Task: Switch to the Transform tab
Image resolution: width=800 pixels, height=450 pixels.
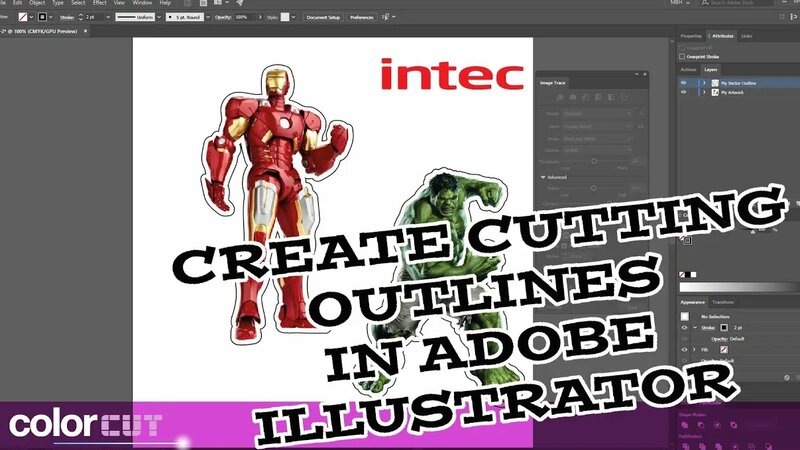Action: [x=723, y=302]
